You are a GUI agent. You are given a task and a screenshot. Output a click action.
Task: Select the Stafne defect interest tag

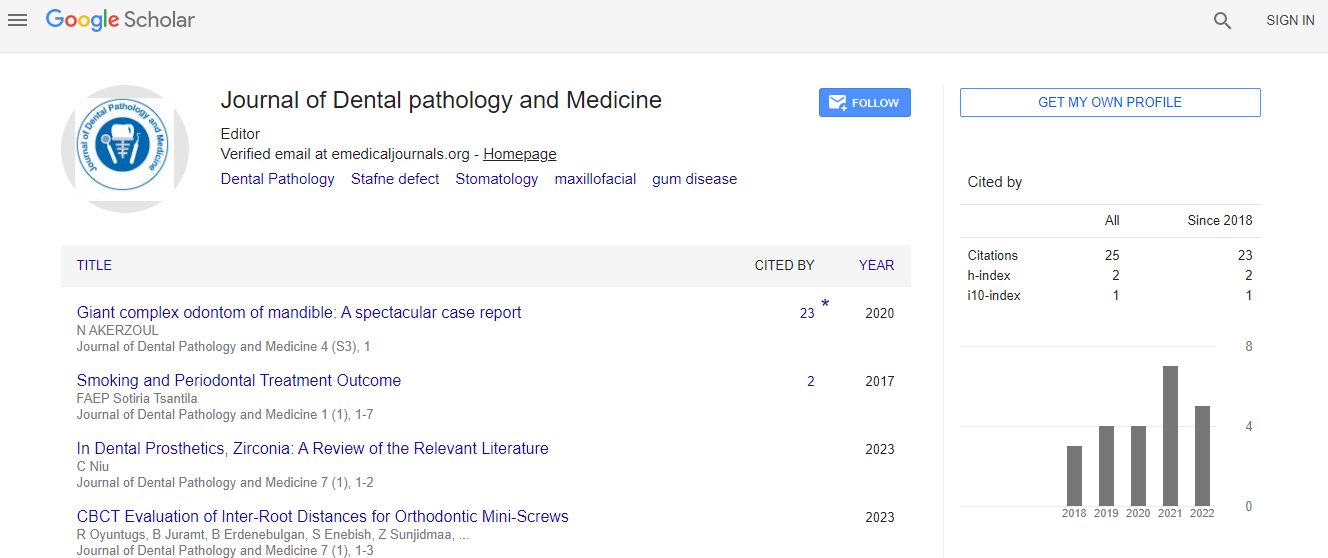coord(395,179)
